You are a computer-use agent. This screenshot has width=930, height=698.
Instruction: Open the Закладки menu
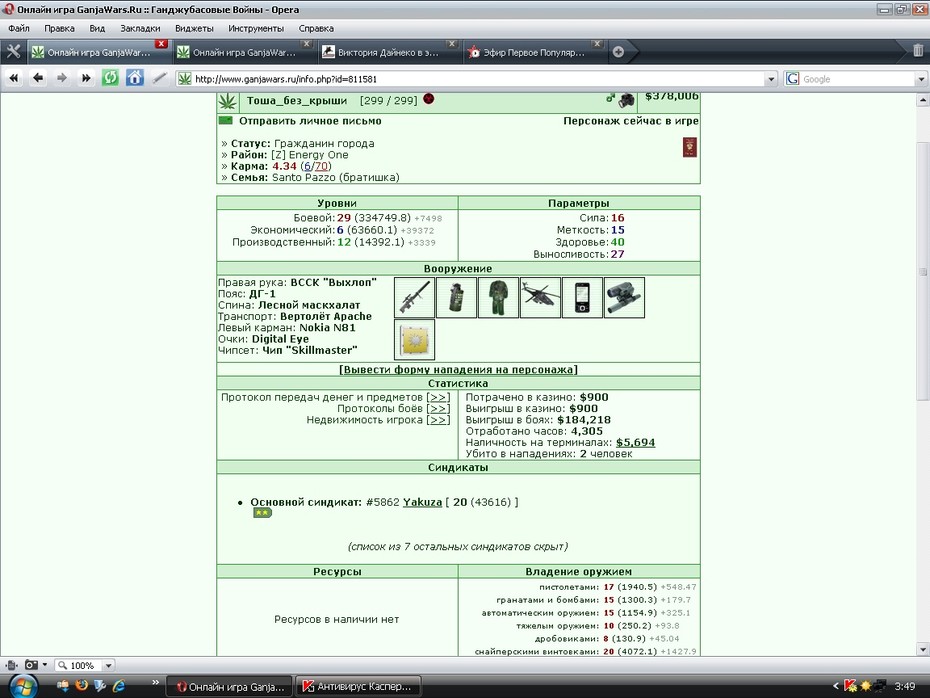pos(140,28)
